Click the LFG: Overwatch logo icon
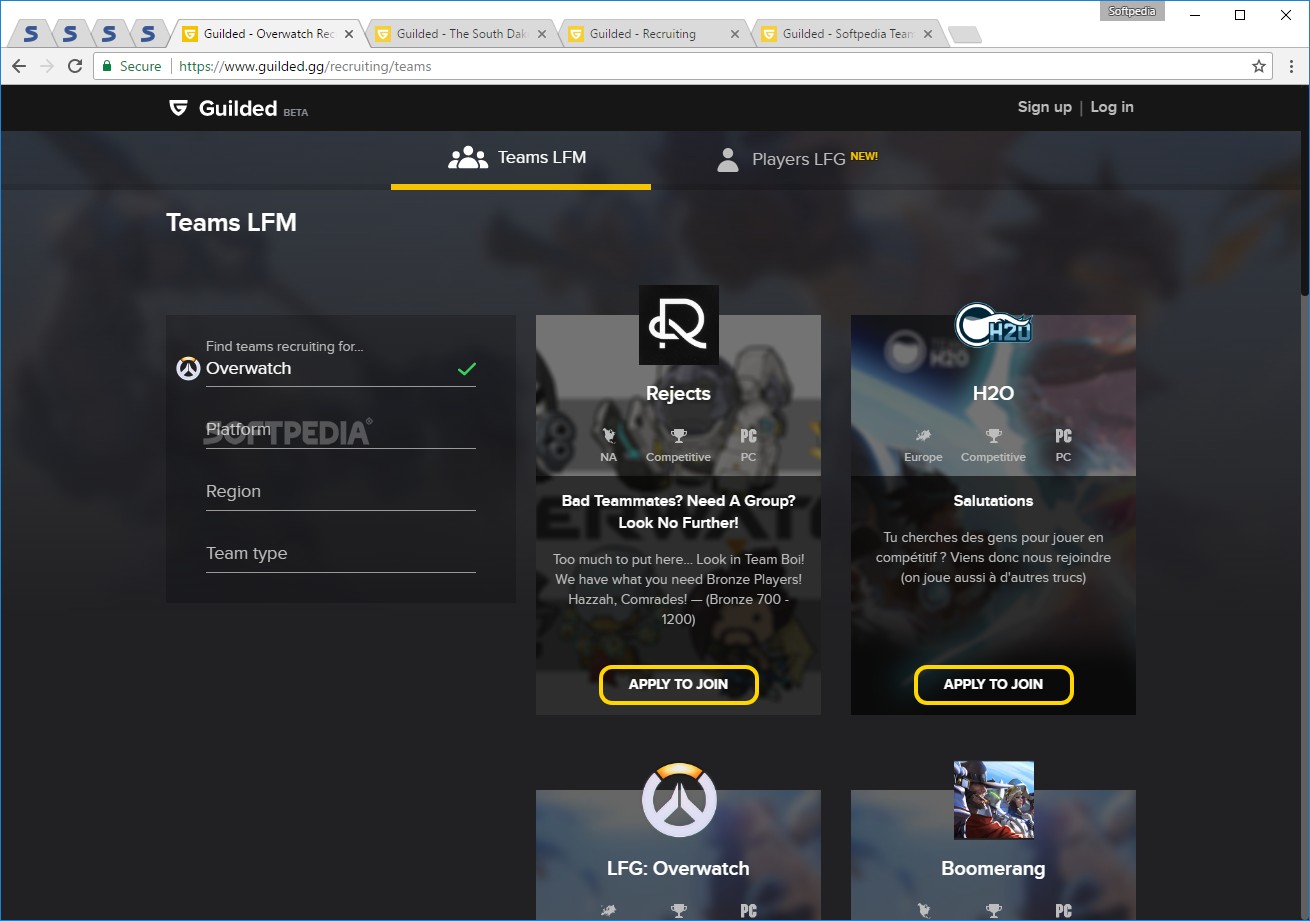This screenshot has height=921, width=1310. pyautogui.click(x=679, y=799)
